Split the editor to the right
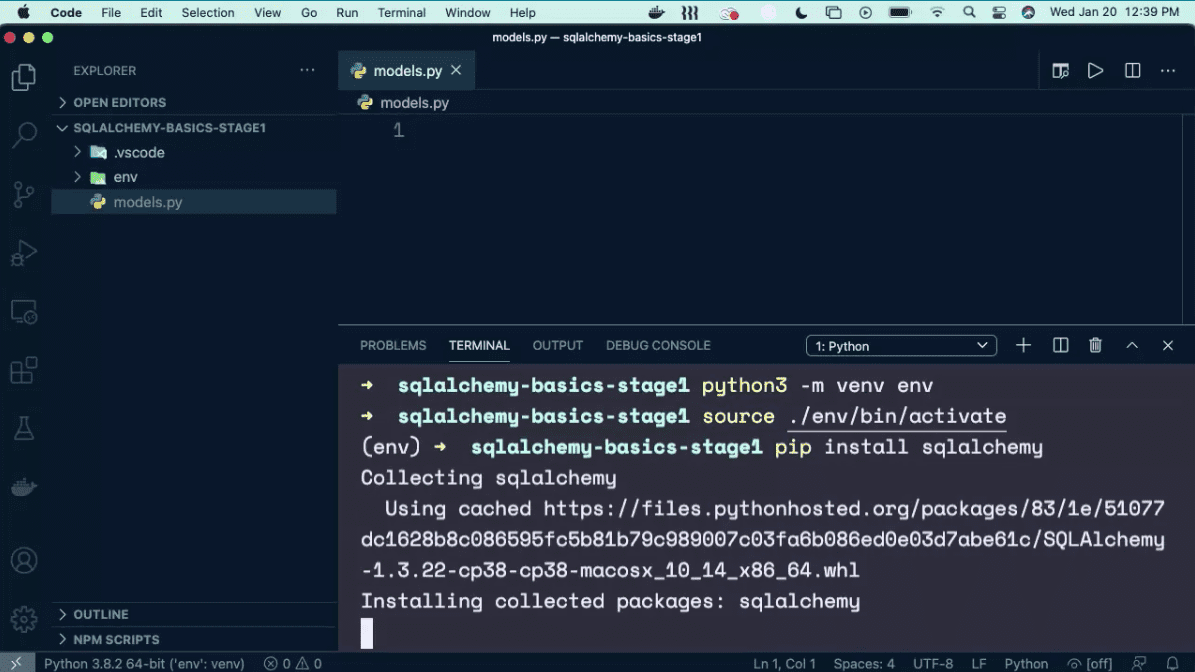This screenshot has height=672, width=1195. click(x=1133, y=71)
